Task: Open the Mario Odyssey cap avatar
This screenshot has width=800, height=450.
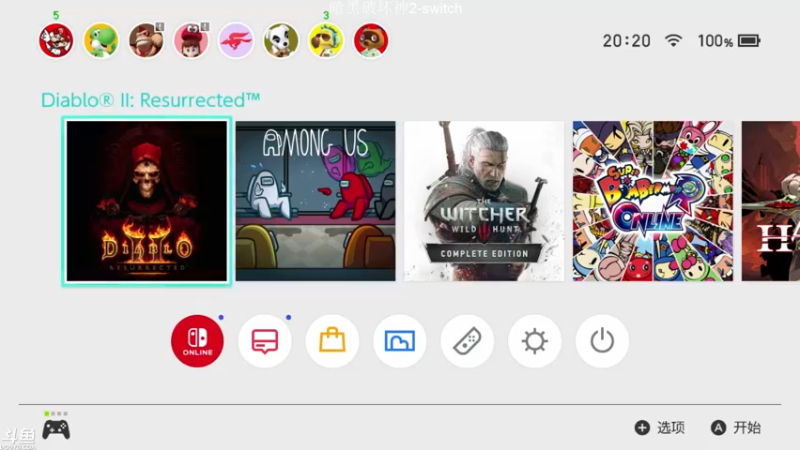Action: coord(191,40)
